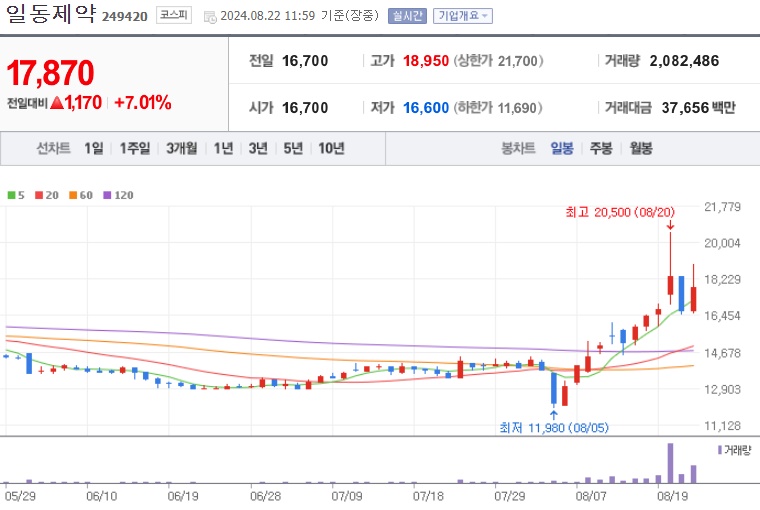The width and height of the screenshot is (760, 510).
Task: Click the 08/07 date axis label
Action: pos(590,496)
